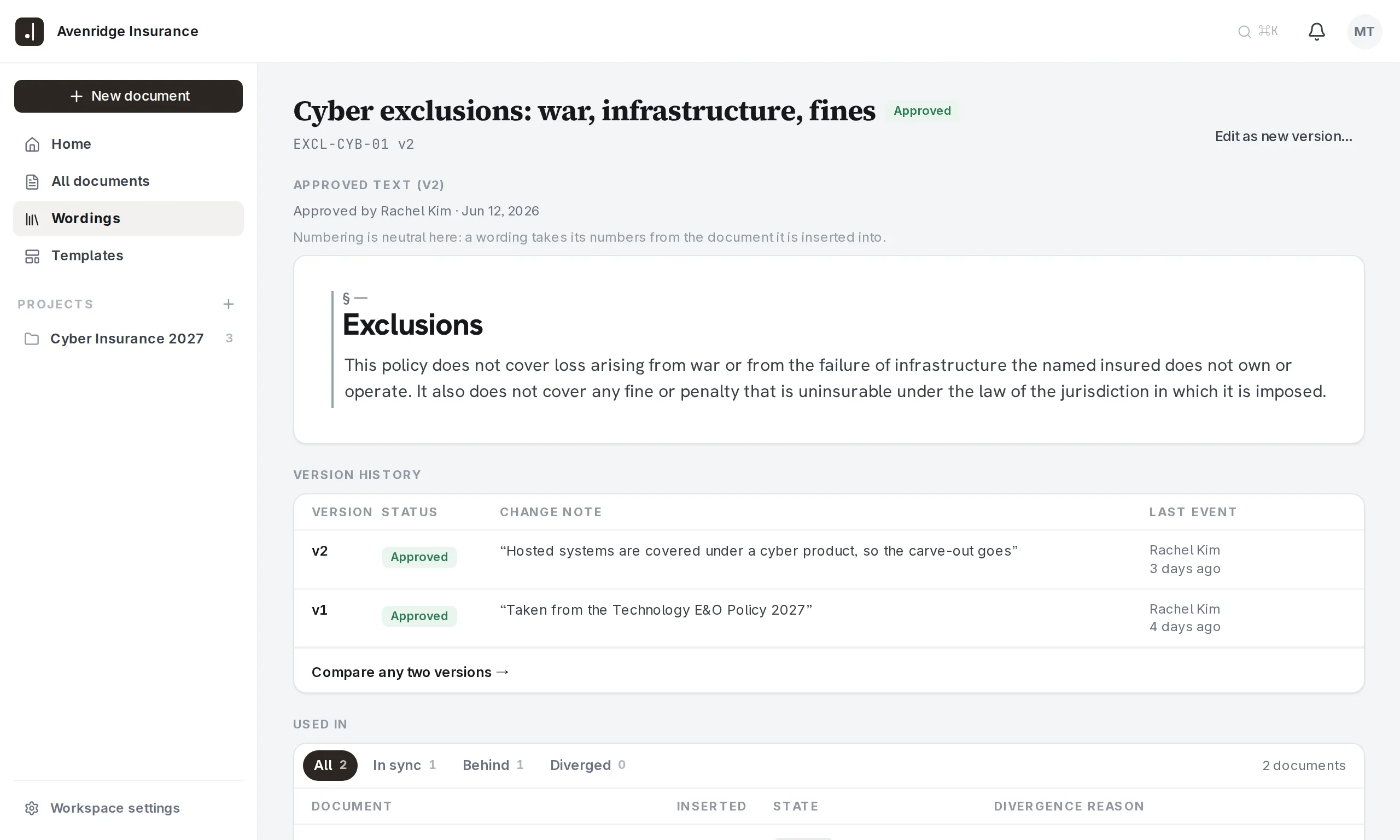Select the v2 version history row
1400x840 pixels.
click(829, 559)
